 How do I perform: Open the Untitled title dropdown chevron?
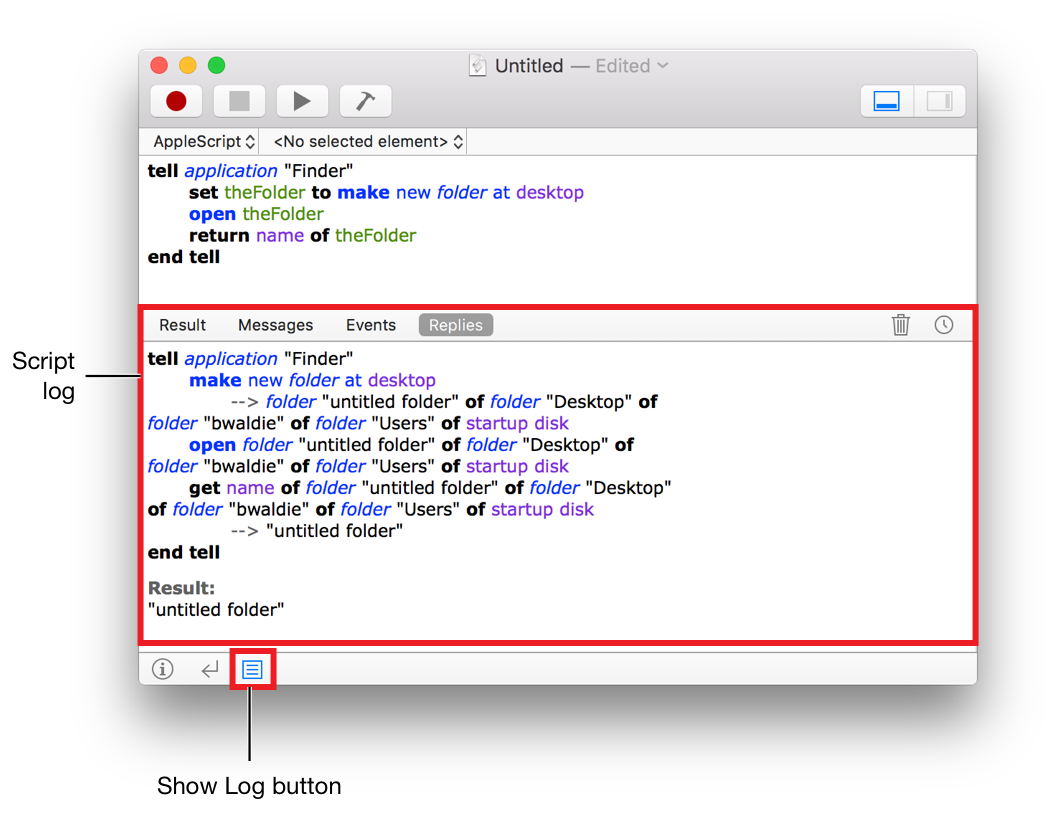coord(663,65)
